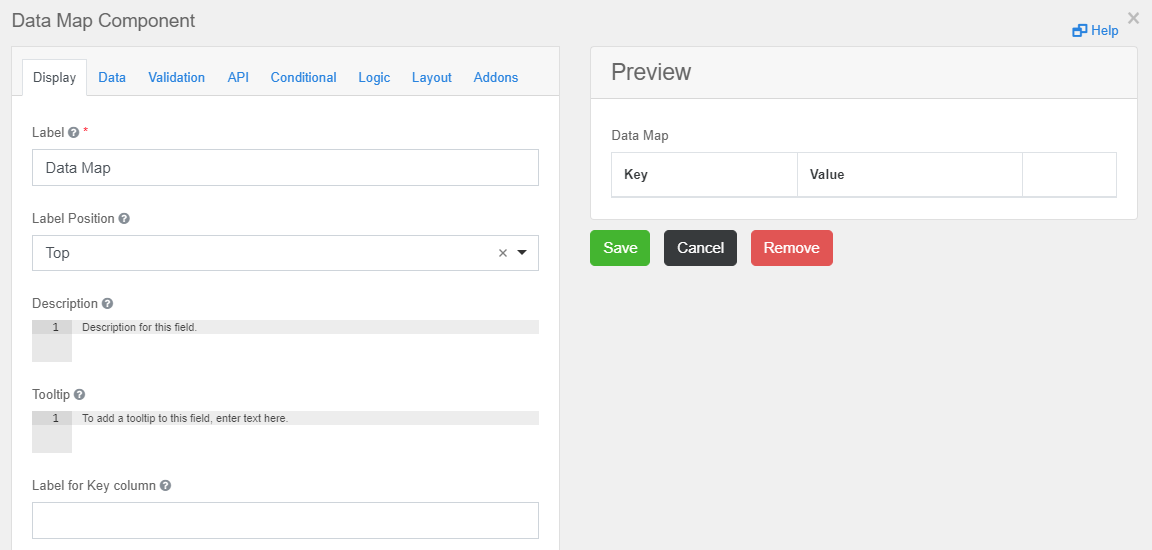1152x550 pixels.
Task: Click the Key column header in Preview
Action: [x=705, y=175]
